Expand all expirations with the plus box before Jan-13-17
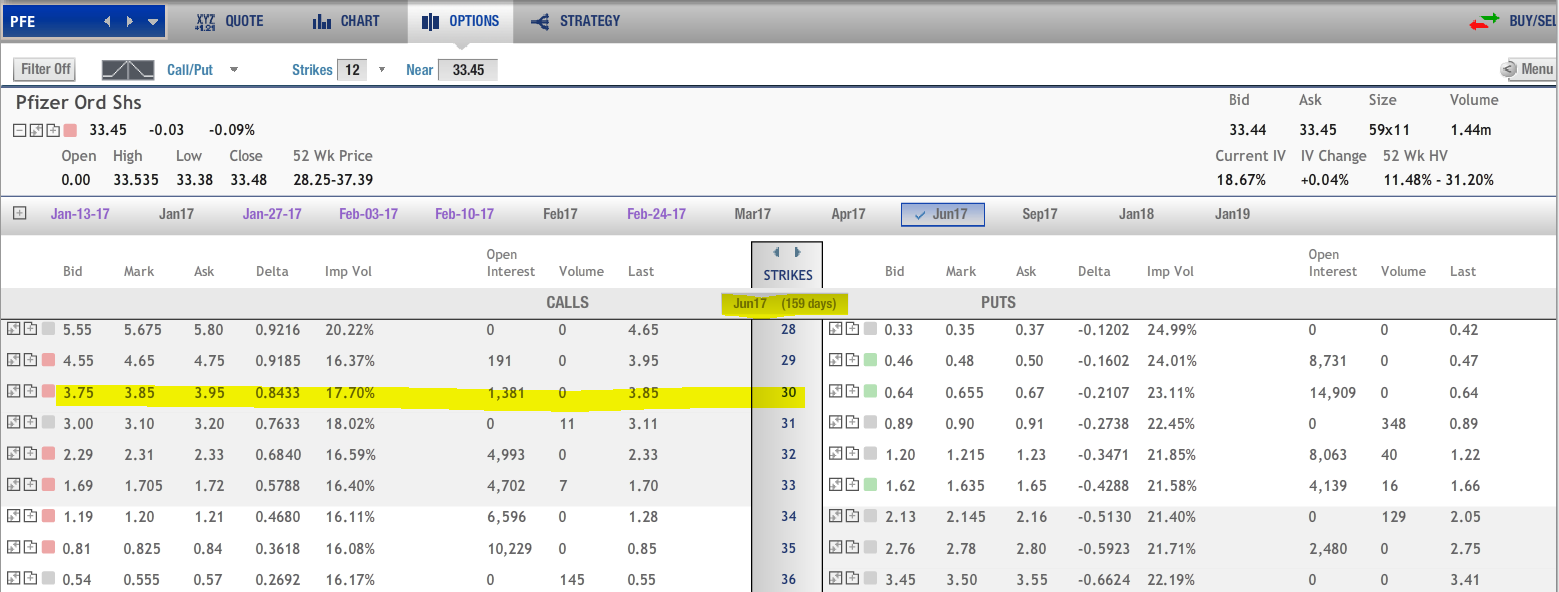Screen dimensions: 1559x592 (20, 213)
